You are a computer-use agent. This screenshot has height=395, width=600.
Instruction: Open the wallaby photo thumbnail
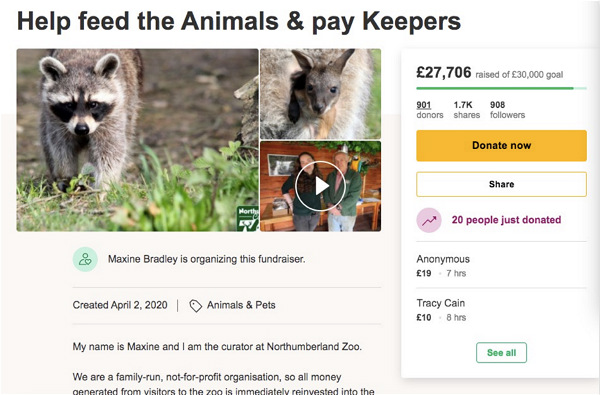click(320, 94)
